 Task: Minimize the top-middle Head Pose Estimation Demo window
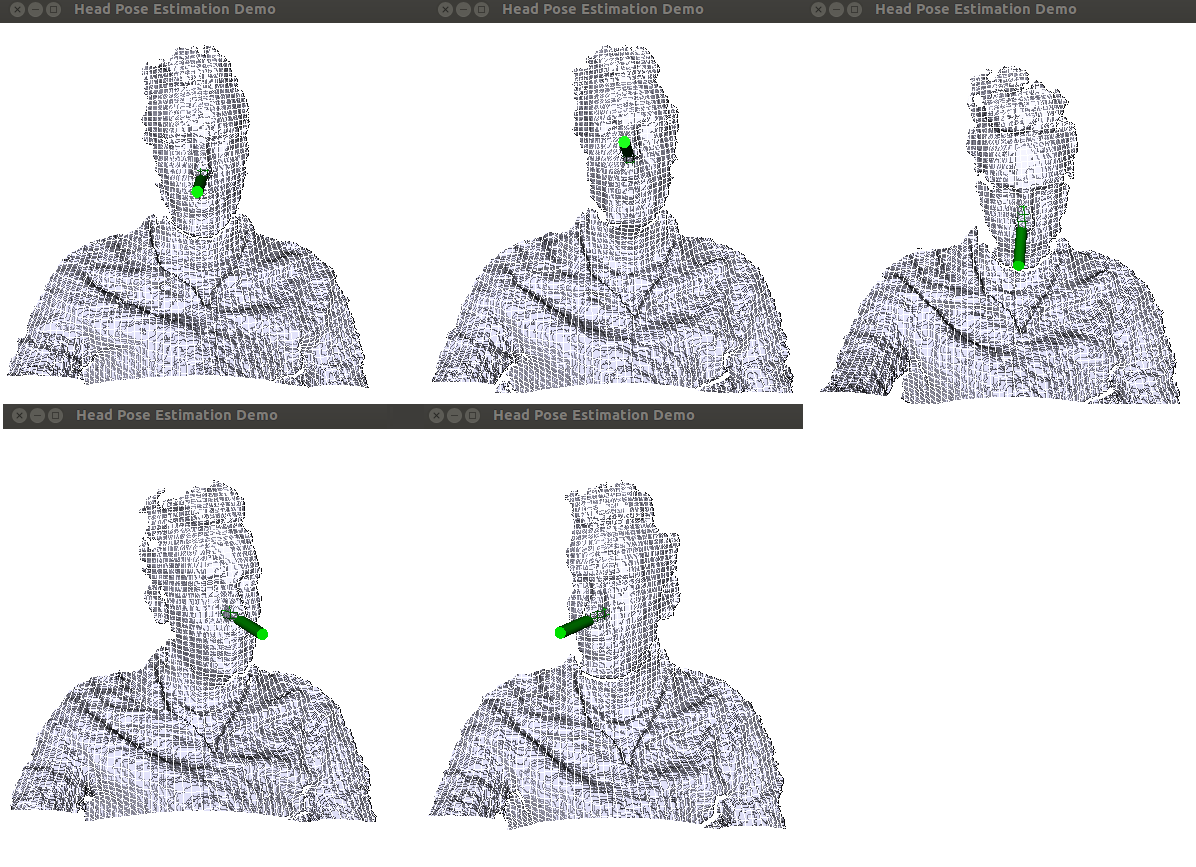(x=463, y=10)
